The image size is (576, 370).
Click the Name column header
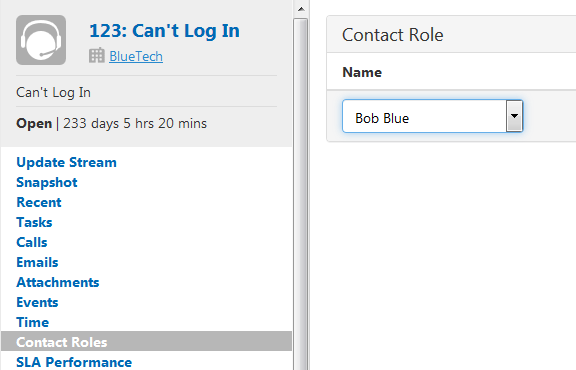[x=362, y=72]
